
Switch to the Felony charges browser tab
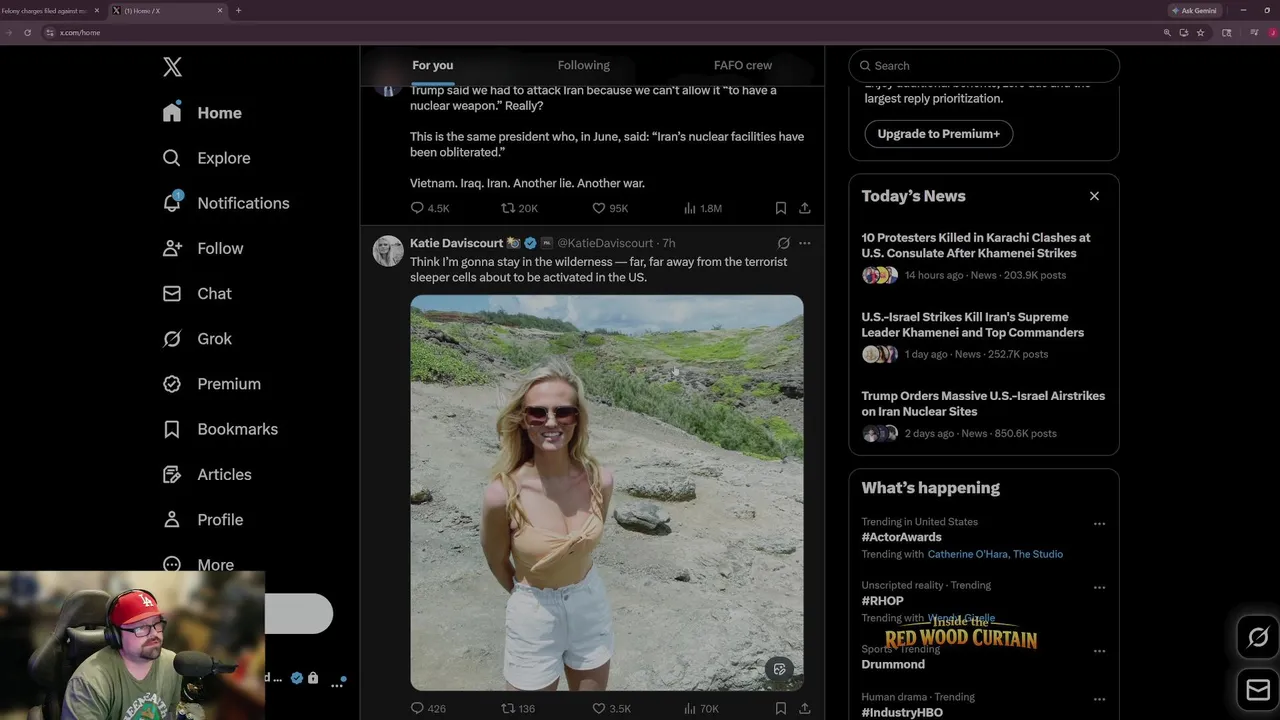click(50, 10)
